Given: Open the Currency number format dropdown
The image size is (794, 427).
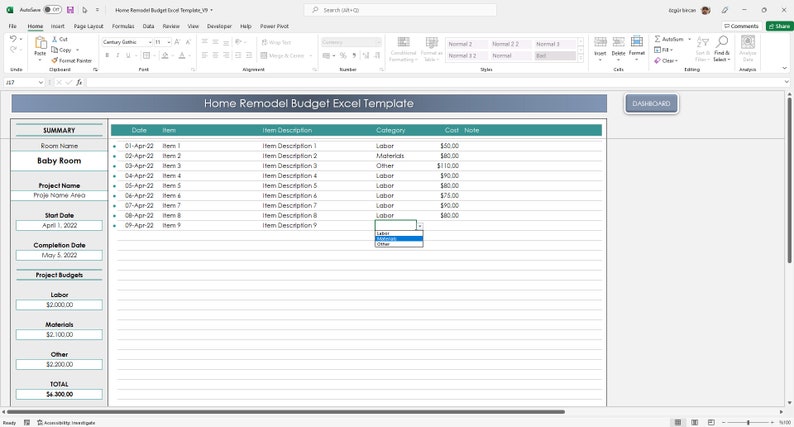Looking at the screenshot, I should tap(378, 42).
